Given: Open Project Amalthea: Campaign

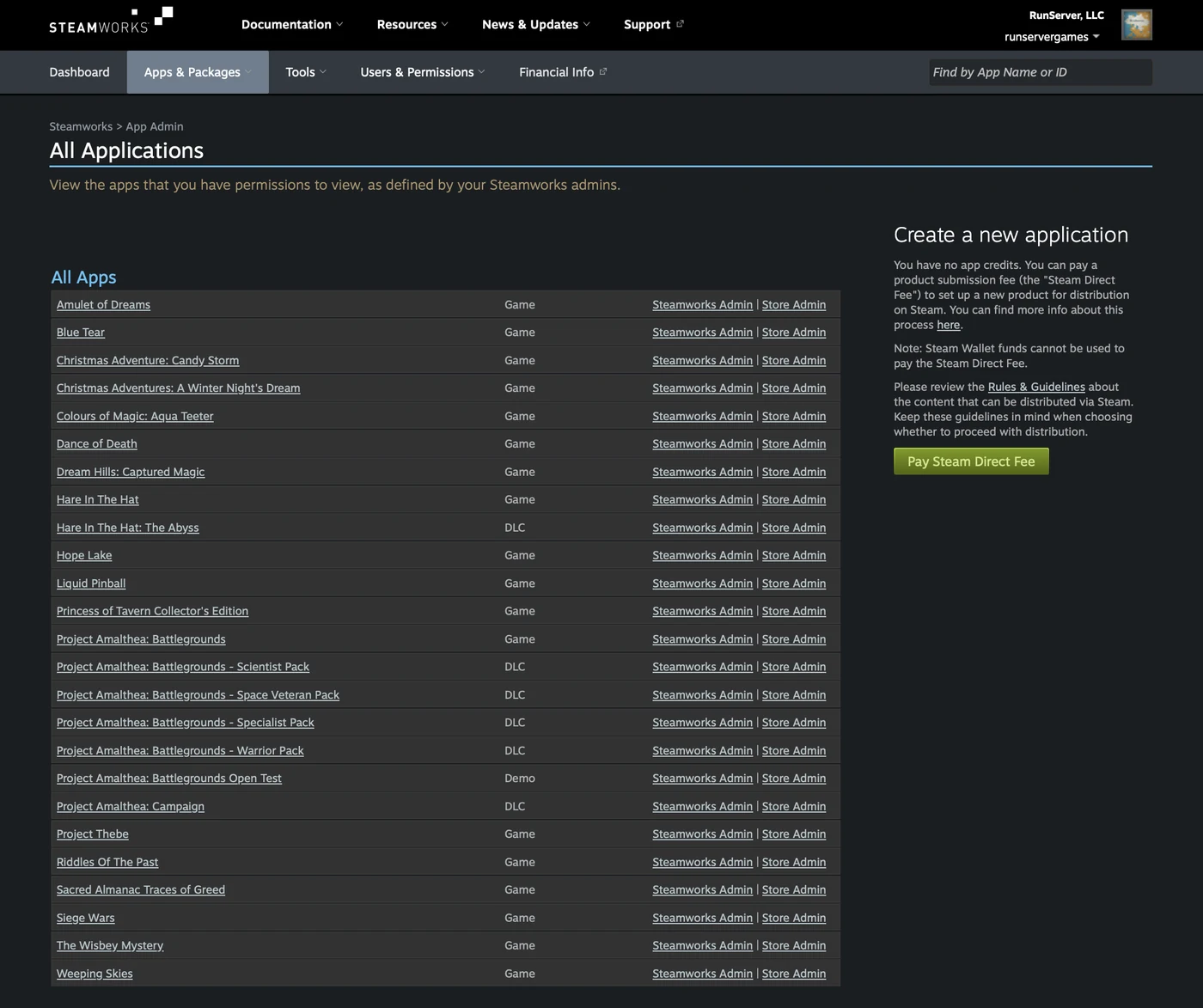Looking at the screenshot, I should 131,806.
